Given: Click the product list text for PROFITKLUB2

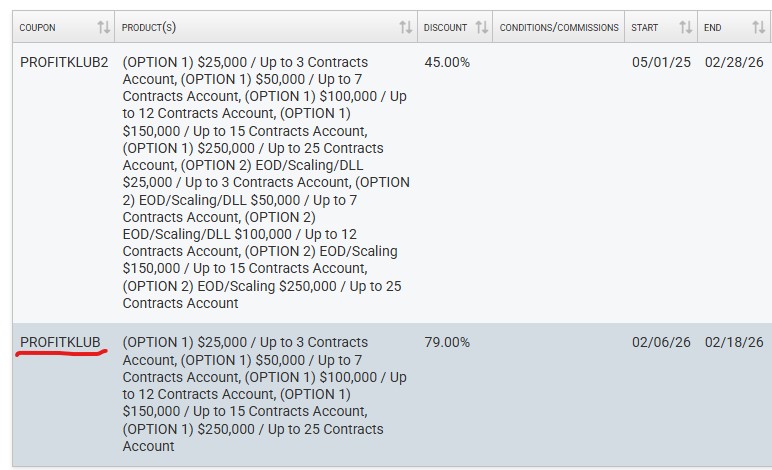Looking at the screenshot, I should [265, 182].
